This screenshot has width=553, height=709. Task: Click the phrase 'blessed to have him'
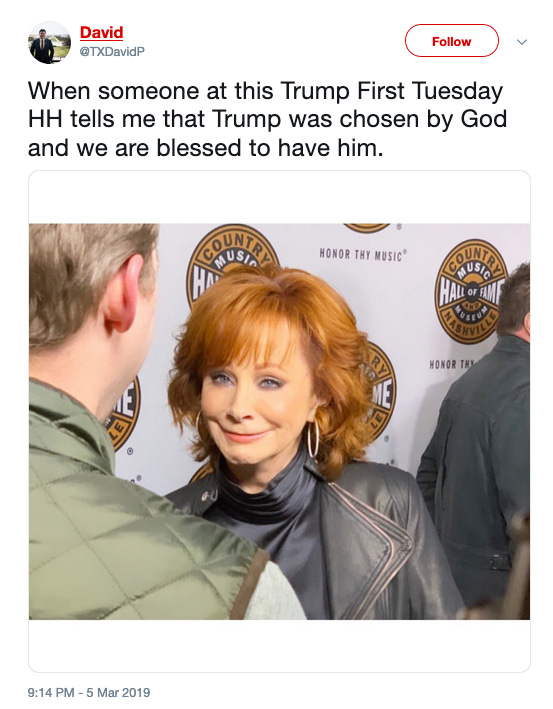[x=269, y=148]
